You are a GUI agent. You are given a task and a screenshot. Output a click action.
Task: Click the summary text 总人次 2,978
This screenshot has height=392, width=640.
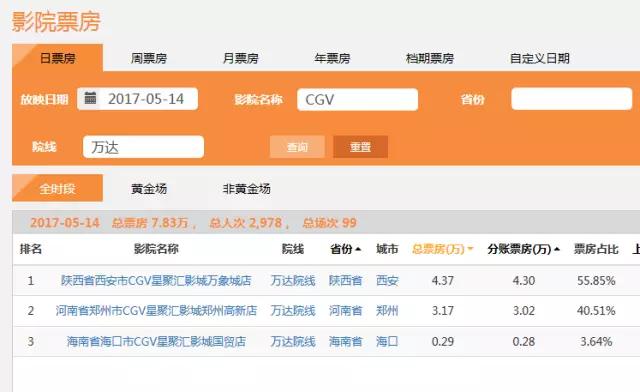point(245,223)
